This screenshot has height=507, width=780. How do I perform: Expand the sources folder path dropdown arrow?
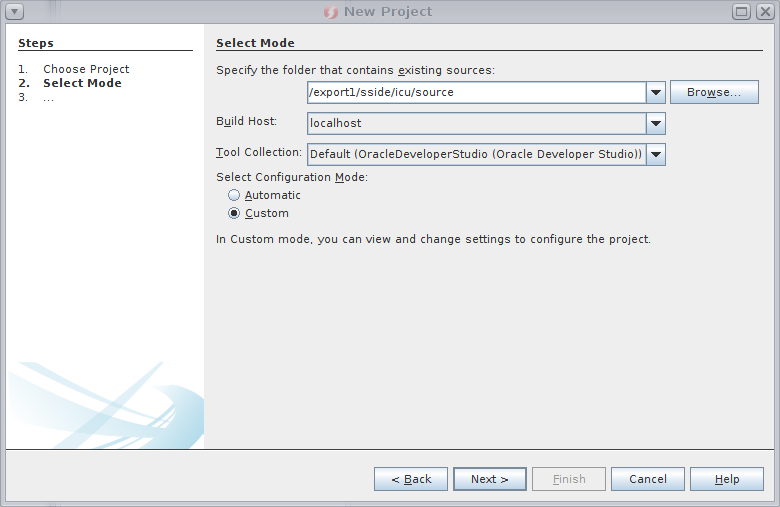point(656,92)
